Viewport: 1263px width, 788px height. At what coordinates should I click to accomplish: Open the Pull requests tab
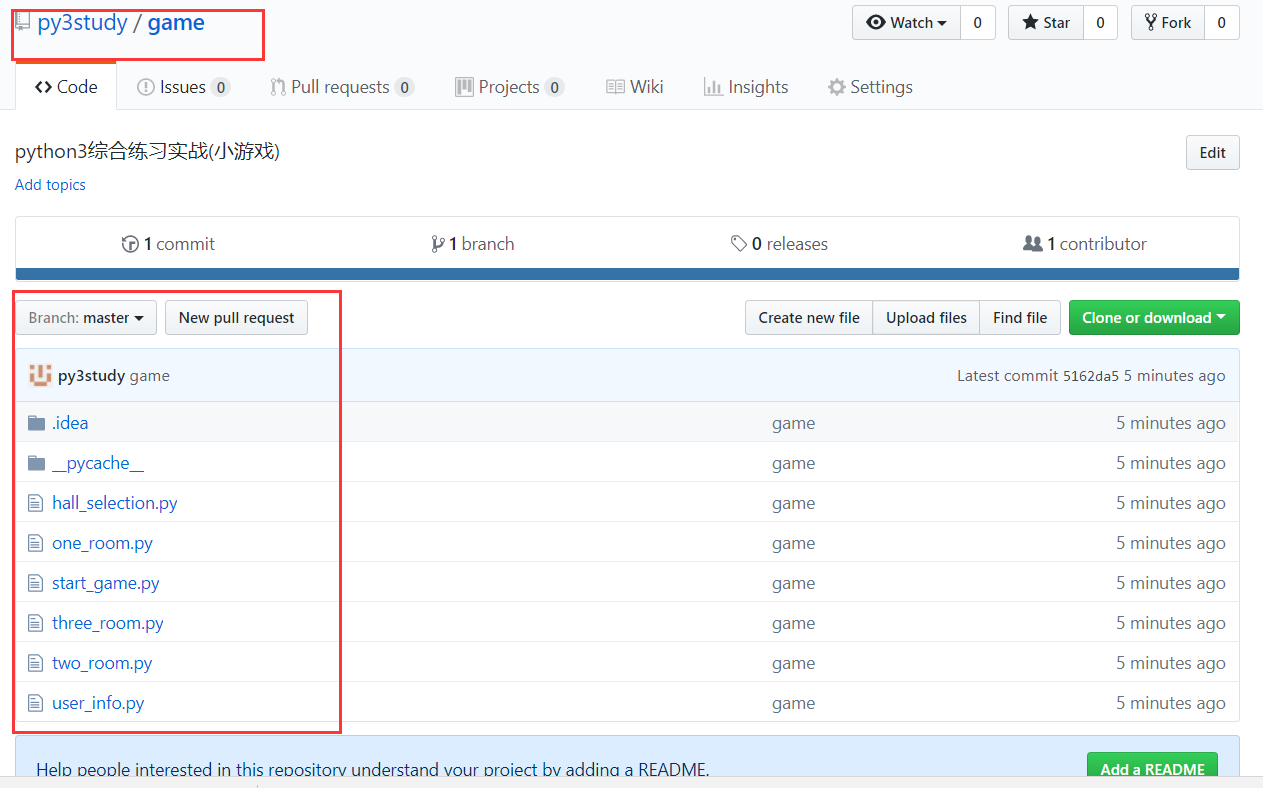coord(340,87)
